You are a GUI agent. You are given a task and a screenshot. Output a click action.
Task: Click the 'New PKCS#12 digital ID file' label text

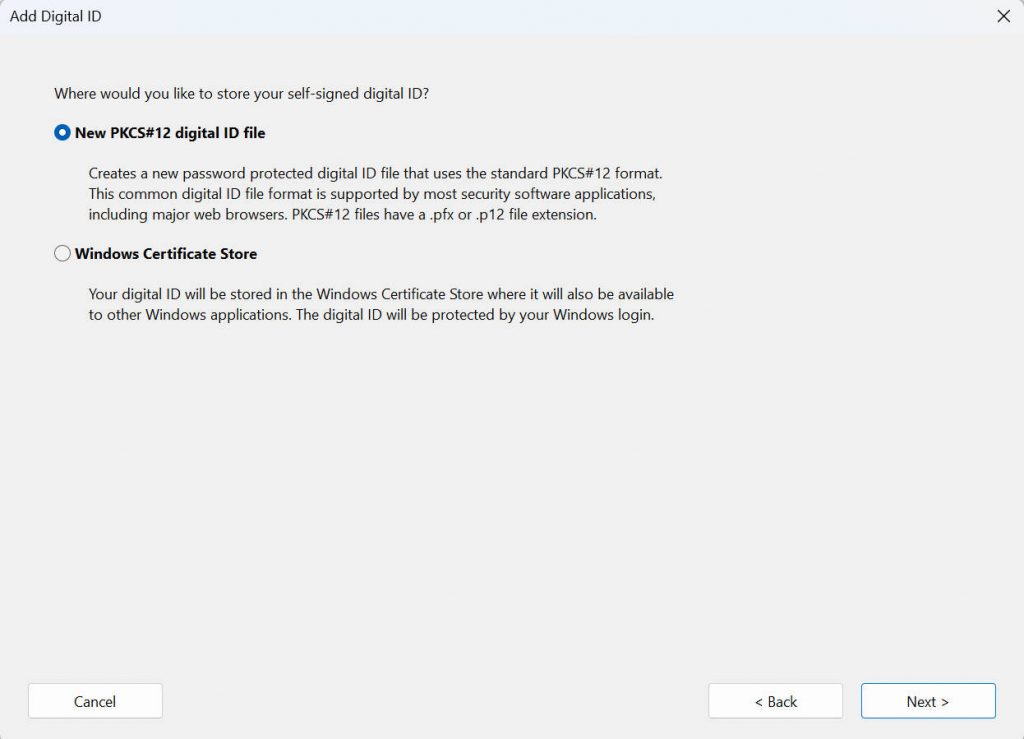click(x=170, y=132)
